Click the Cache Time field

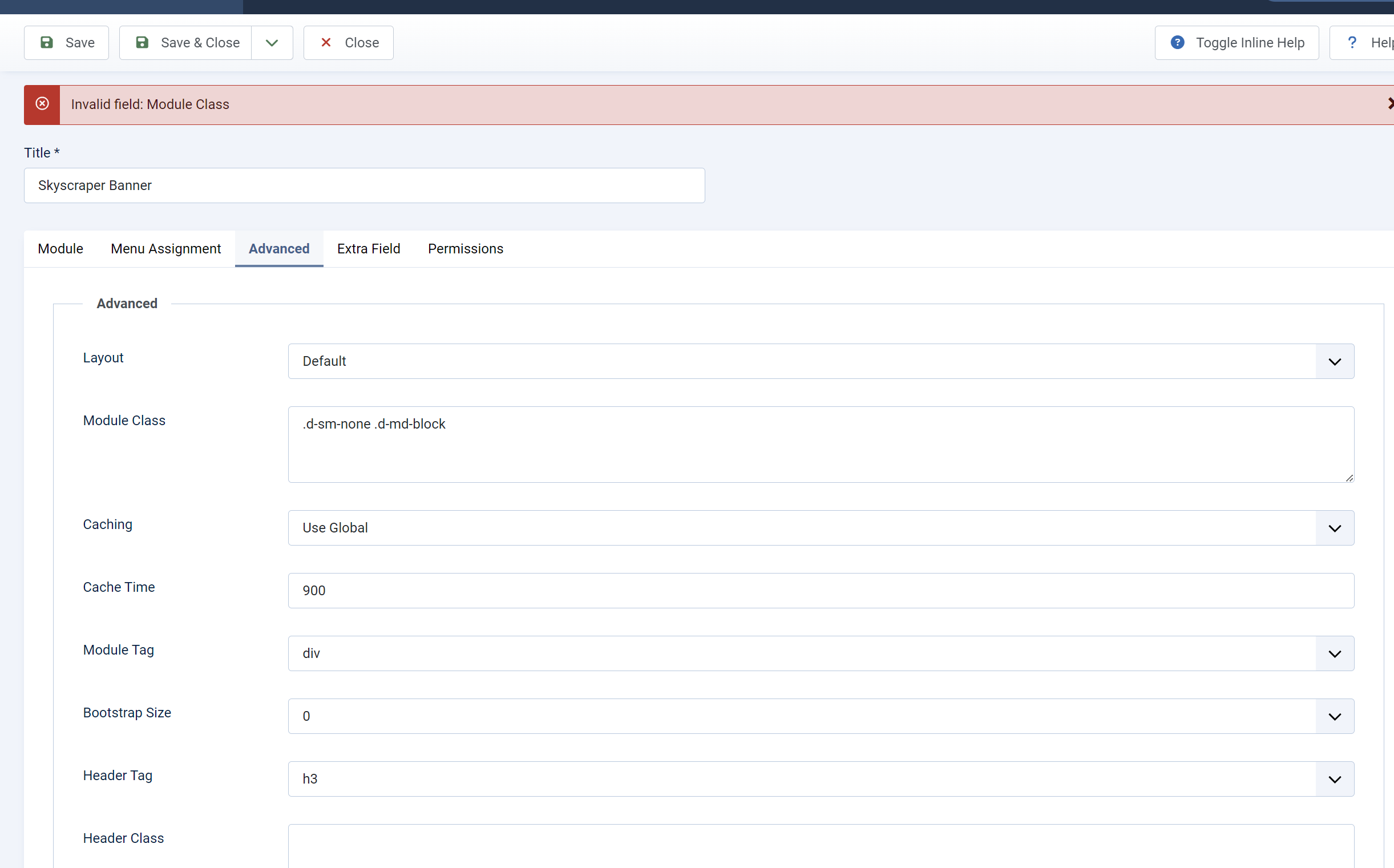[x=821, y=590]
